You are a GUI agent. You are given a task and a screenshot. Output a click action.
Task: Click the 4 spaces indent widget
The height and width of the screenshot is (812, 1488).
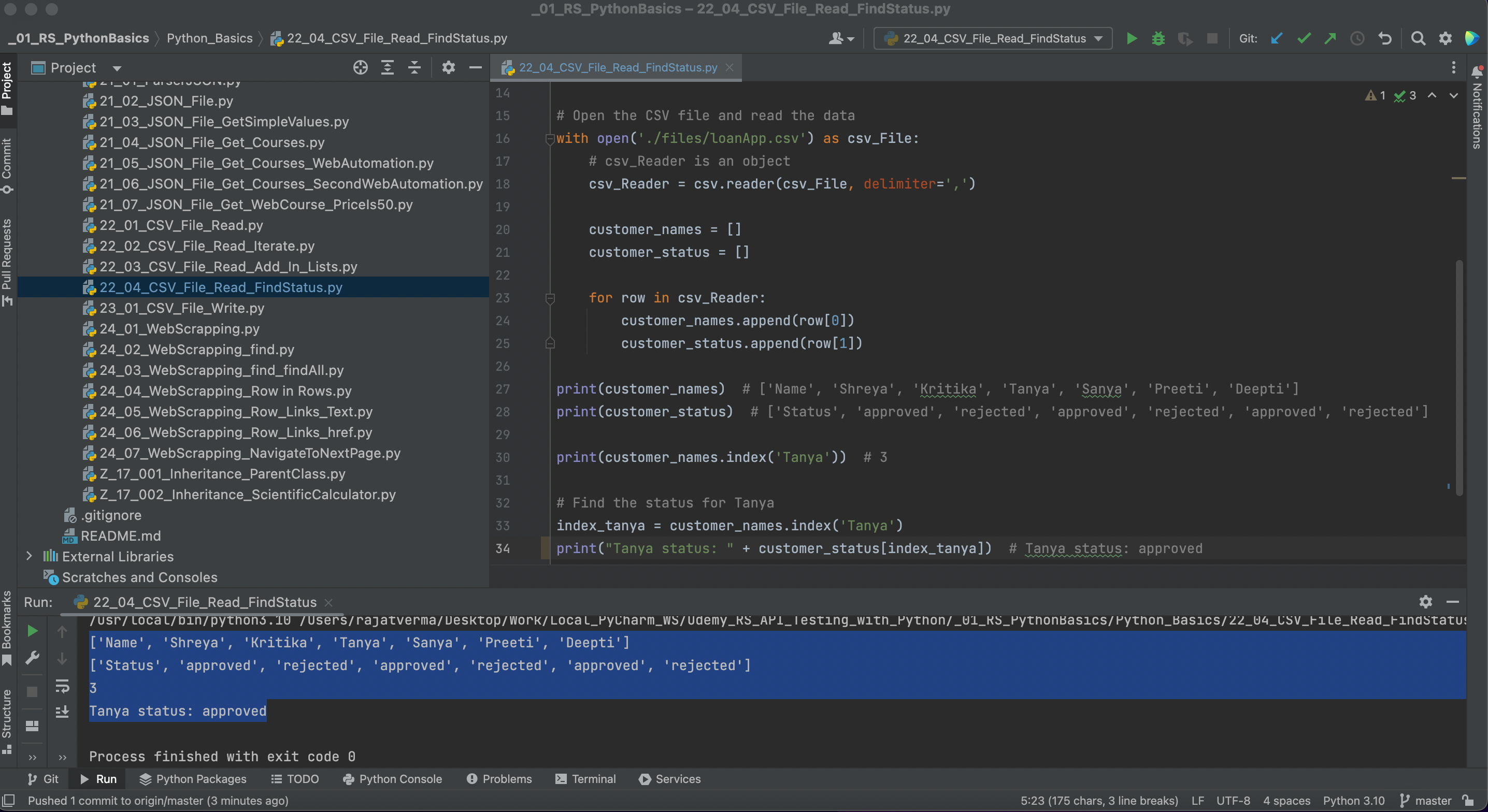[1286, 801]
